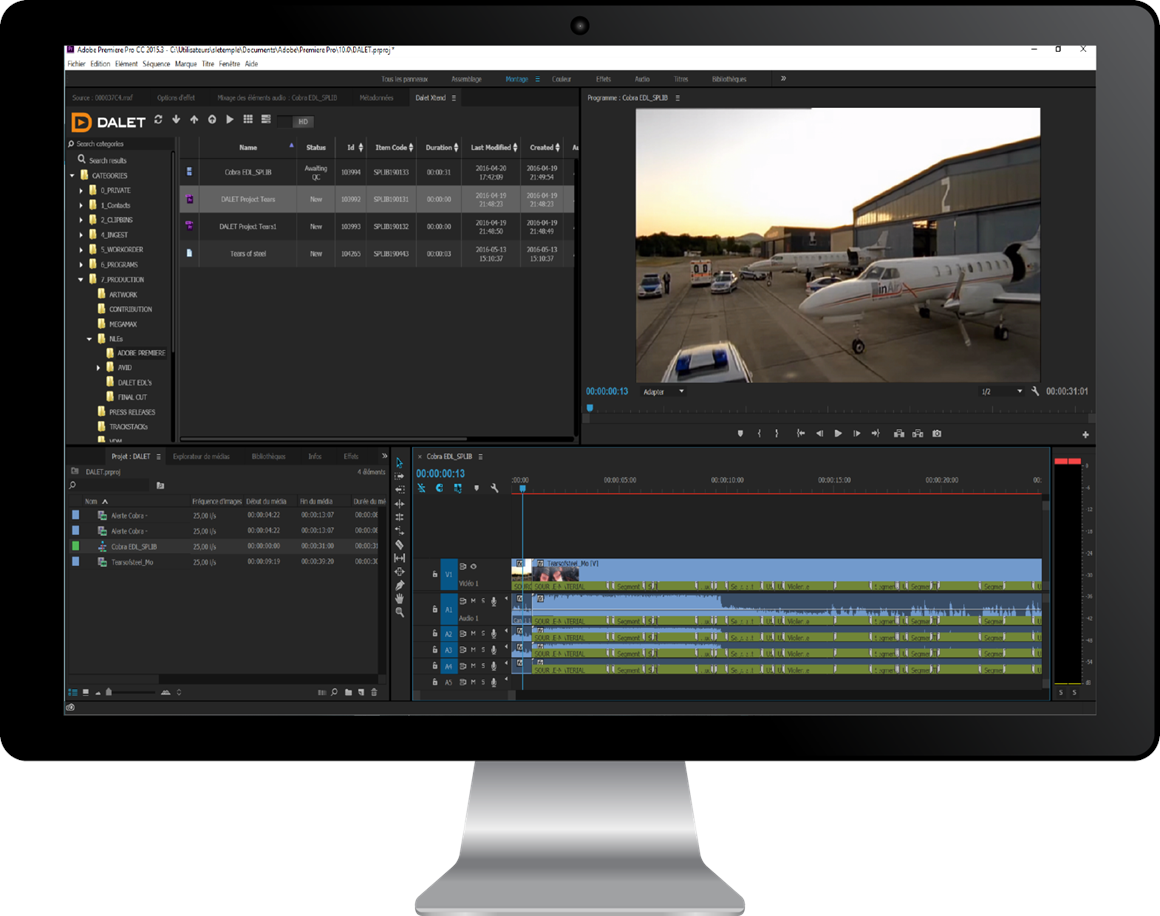Mute the A1 audio track
1160x916 pixels.
coord(473,601)
